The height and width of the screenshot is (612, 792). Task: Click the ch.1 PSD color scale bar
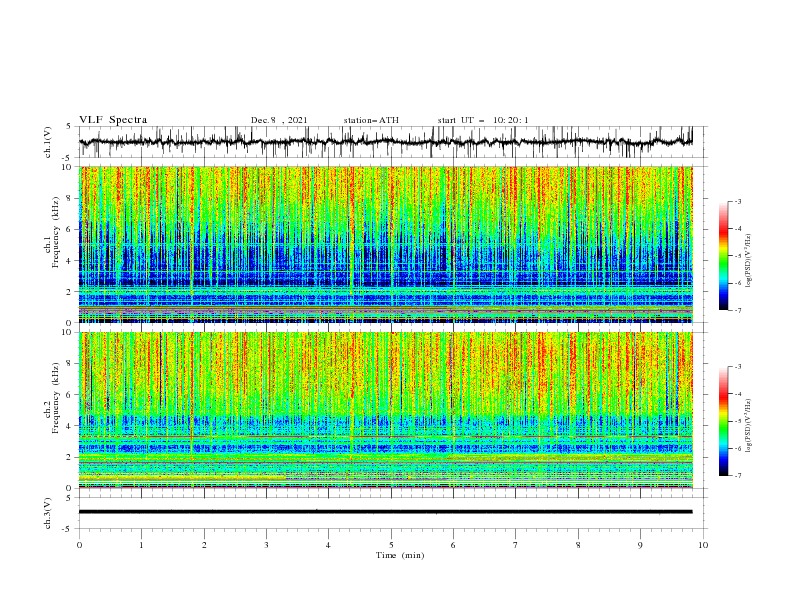pyautogui.click(x=723, y=256)
